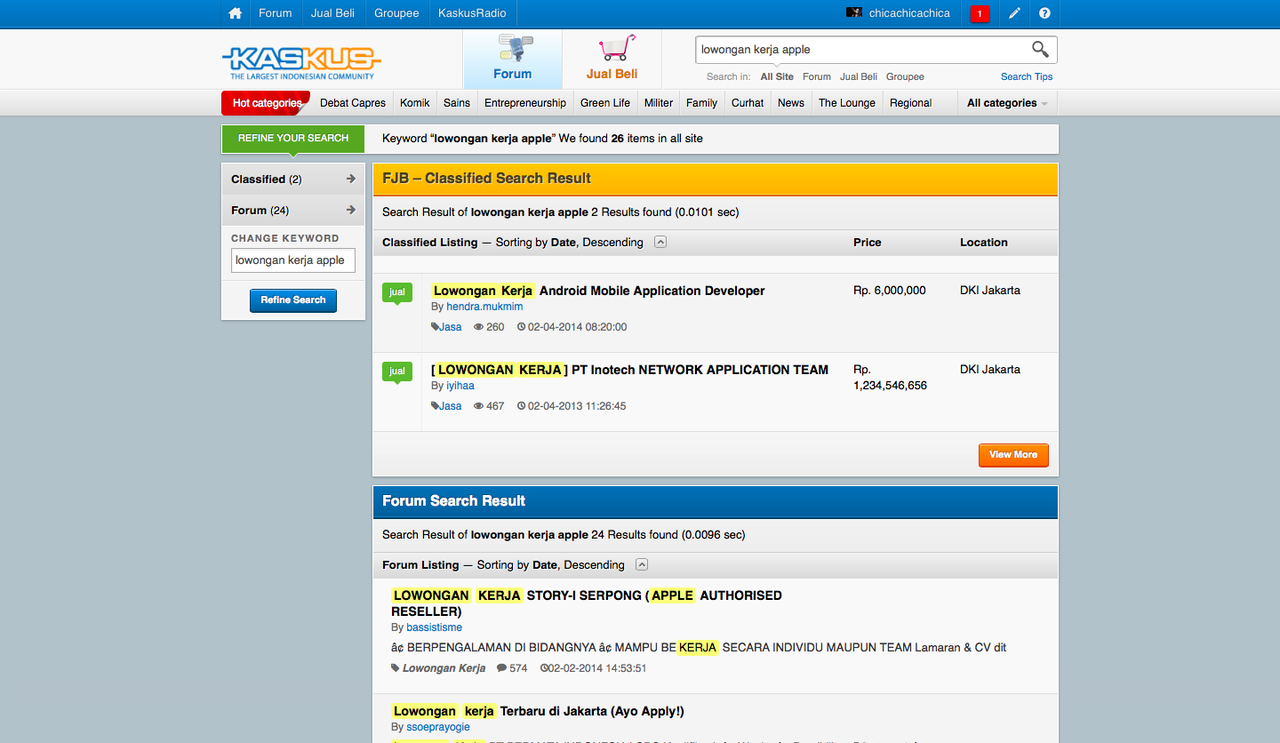Viewport: 1280px width, 743px height.
Task: Search in Forum option under search box
Action: point(817,77)
